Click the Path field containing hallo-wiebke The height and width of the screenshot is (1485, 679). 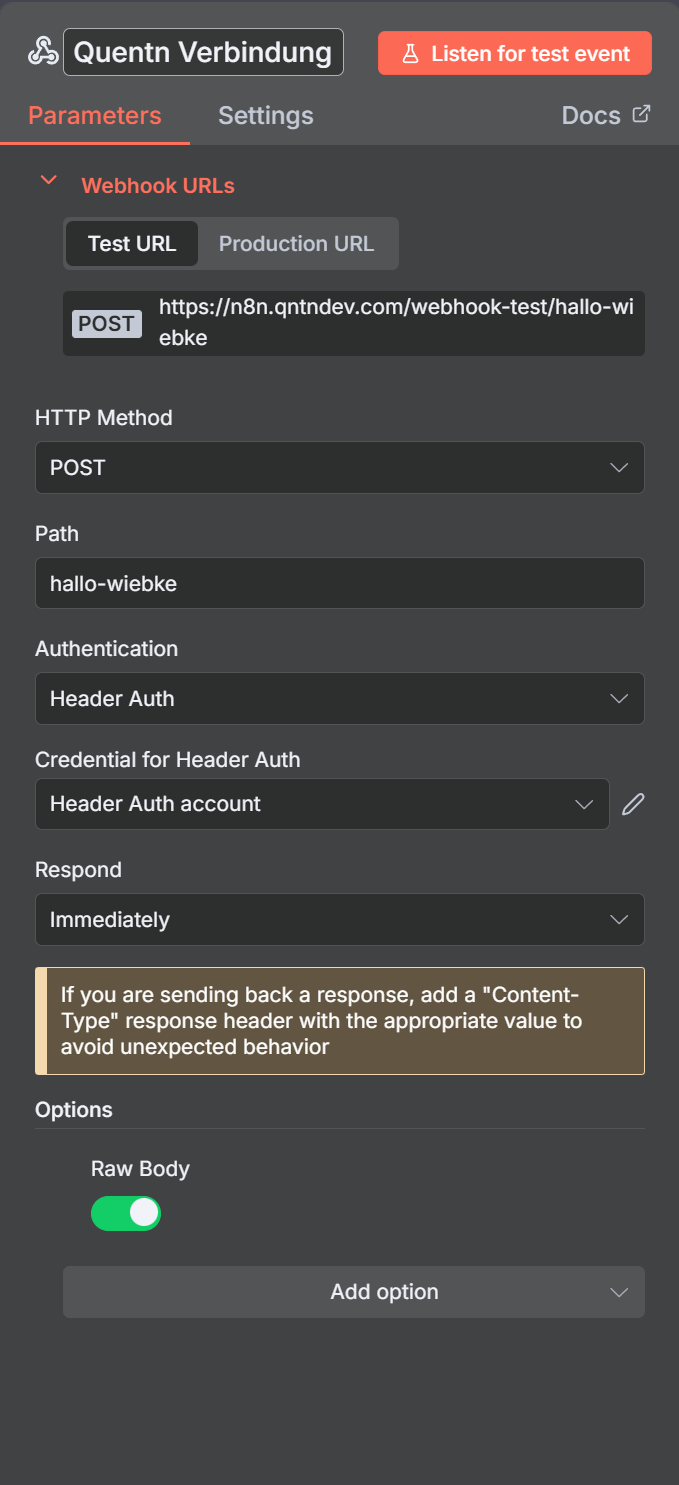(x=339, y=583)
